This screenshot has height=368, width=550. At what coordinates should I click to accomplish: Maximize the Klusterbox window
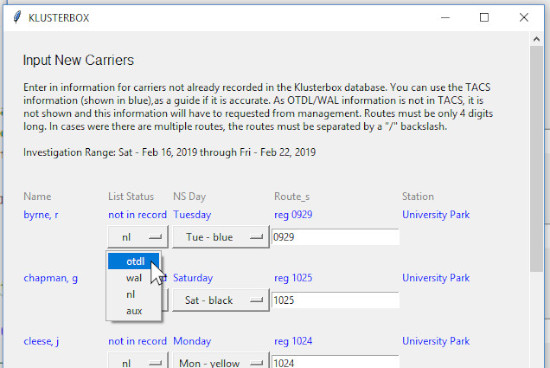click(x=484, y=18)
